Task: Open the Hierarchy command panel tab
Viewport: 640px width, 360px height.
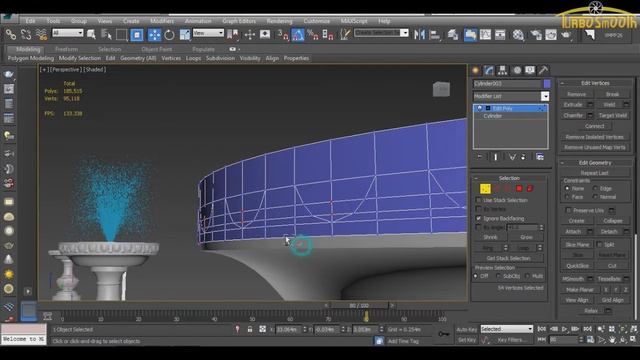Action: (x=502, y=70)
